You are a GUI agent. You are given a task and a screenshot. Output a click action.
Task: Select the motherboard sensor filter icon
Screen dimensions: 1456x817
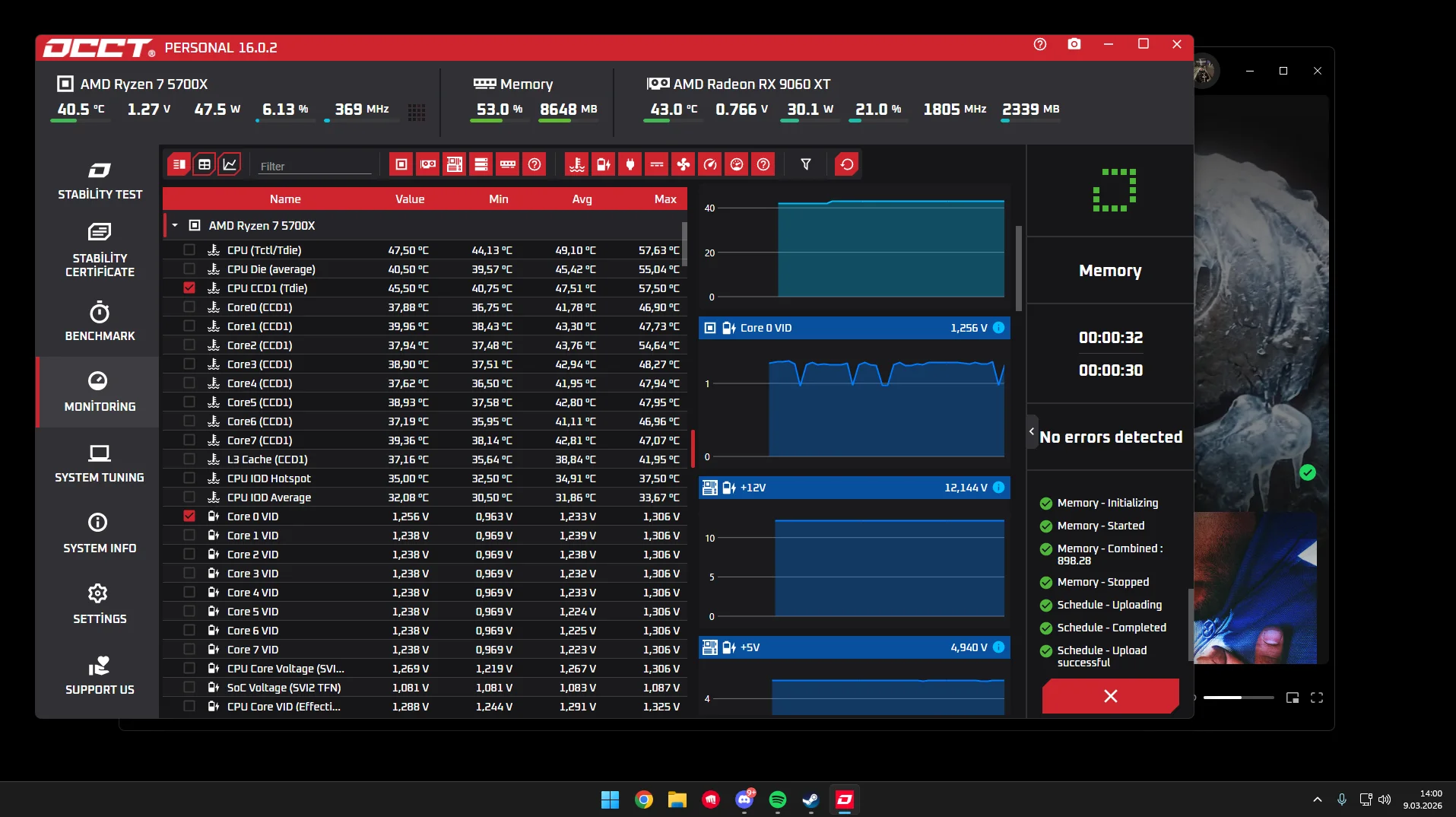[x=455, y=164]
